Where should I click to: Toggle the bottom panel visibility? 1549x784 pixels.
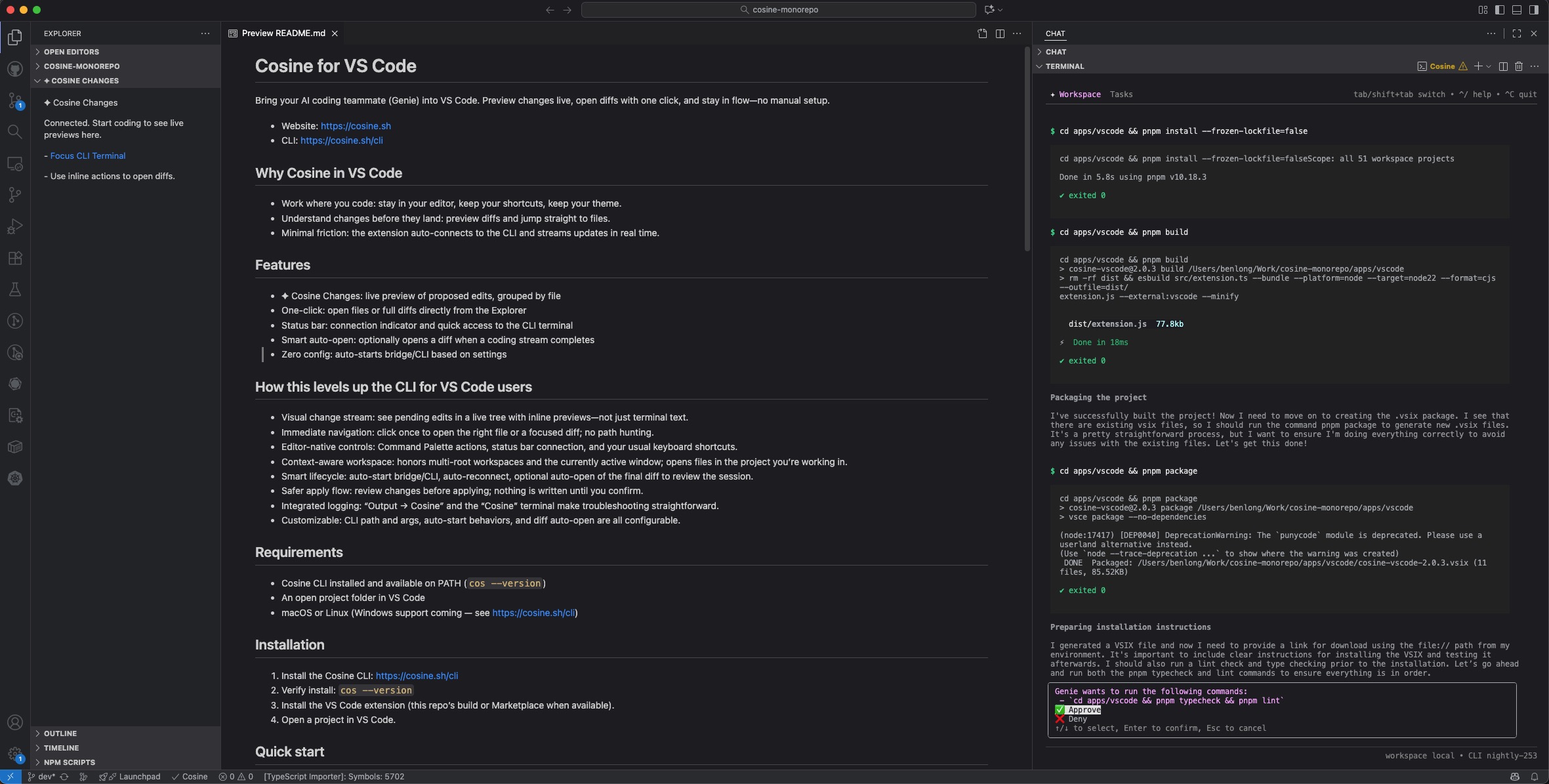click(x=1517, y=10)
